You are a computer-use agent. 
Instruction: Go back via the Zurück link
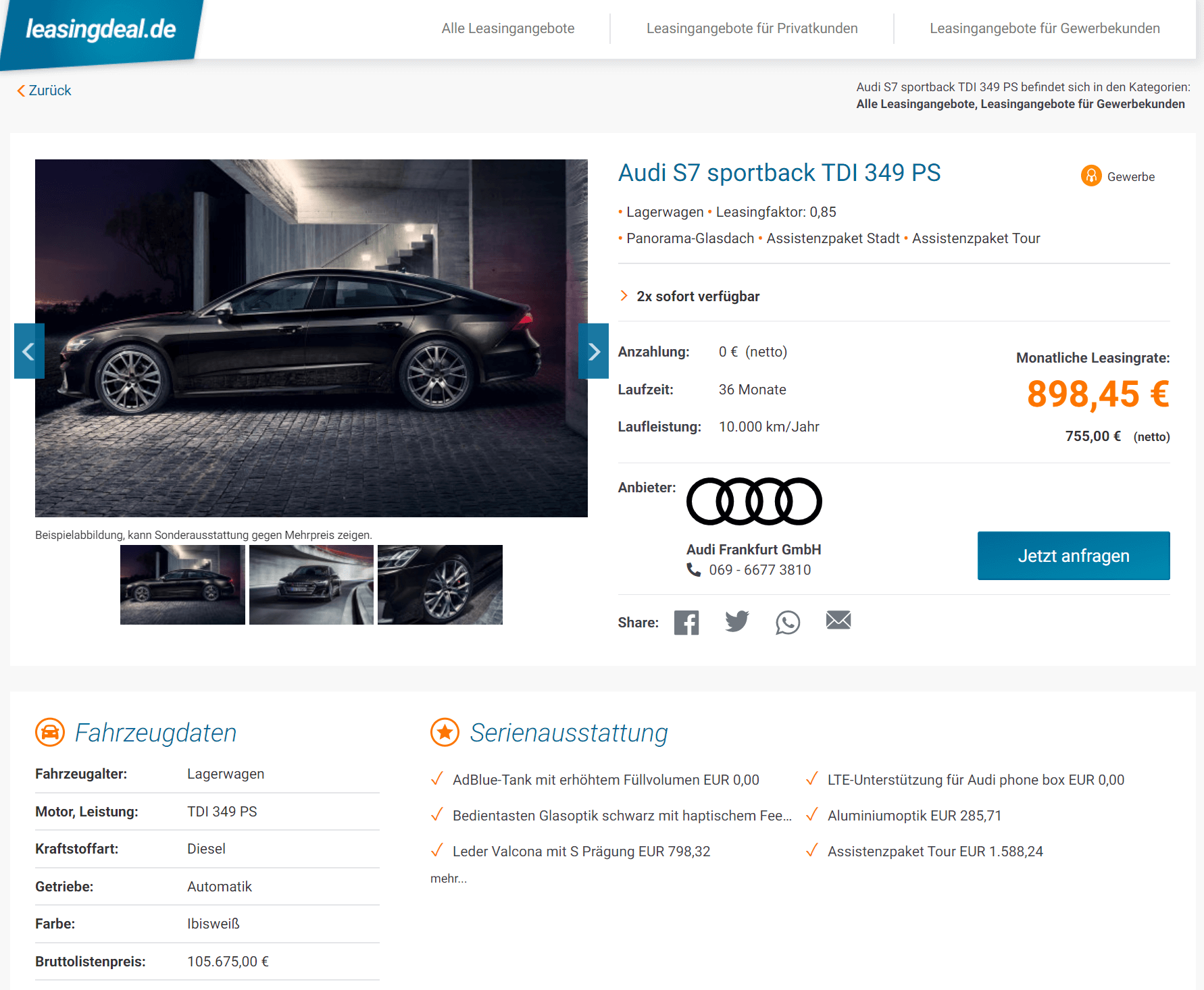coord(44,90)
